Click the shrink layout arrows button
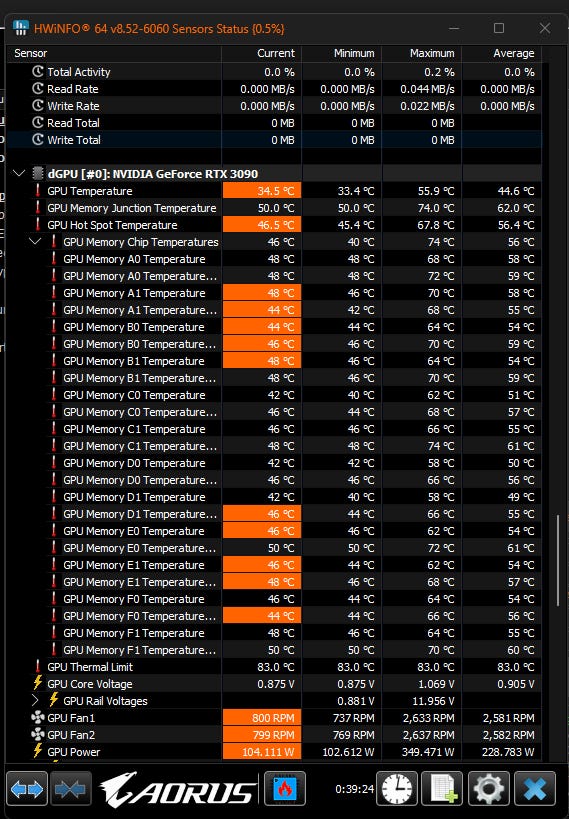 click(x=70, y=789)
